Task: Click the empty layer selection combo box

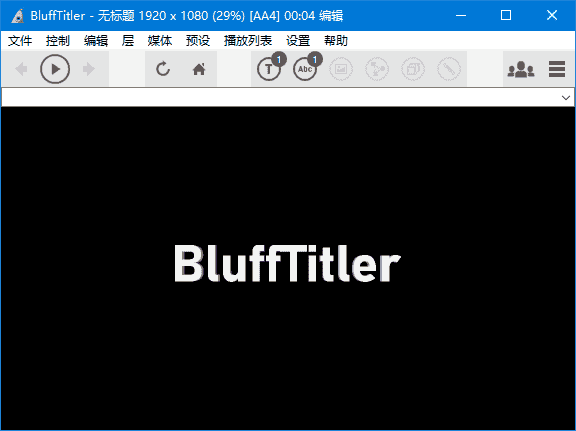Action: tap(288, 98)
